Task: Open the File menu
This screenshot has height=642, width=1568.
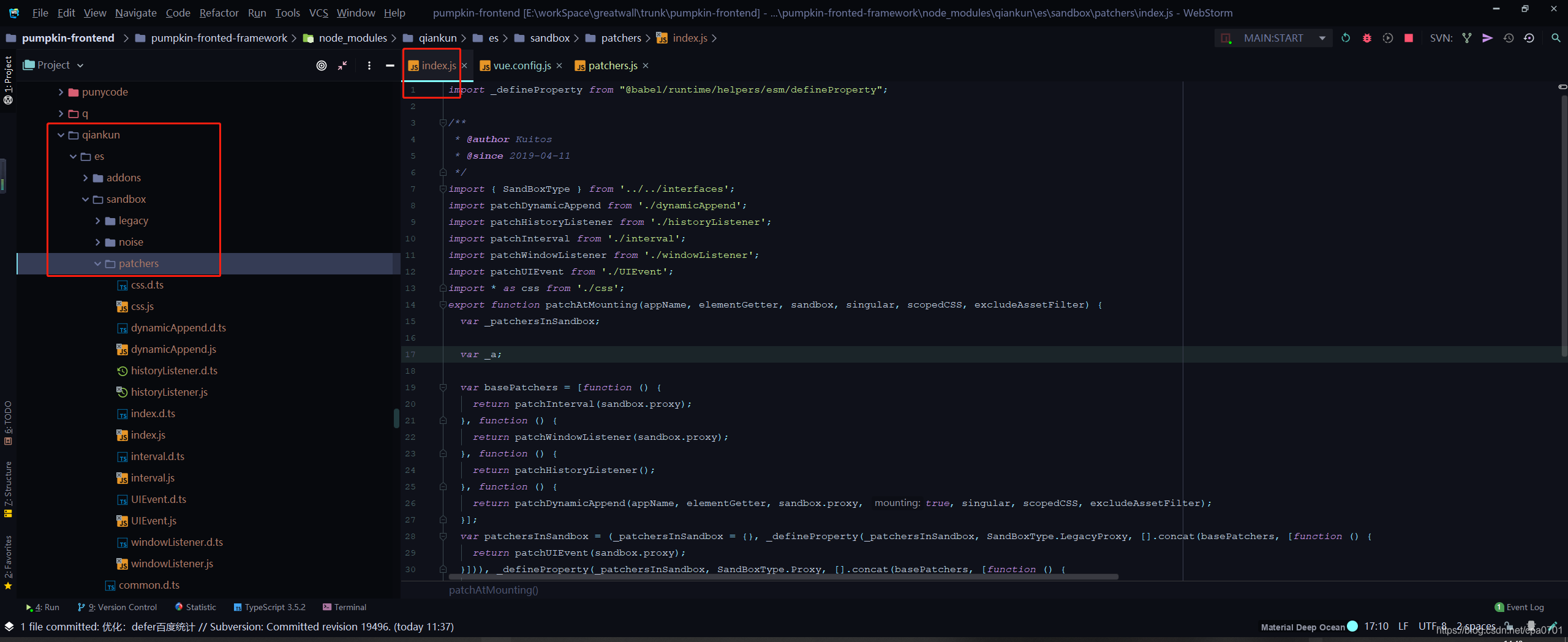Action: tap(40, 12)
